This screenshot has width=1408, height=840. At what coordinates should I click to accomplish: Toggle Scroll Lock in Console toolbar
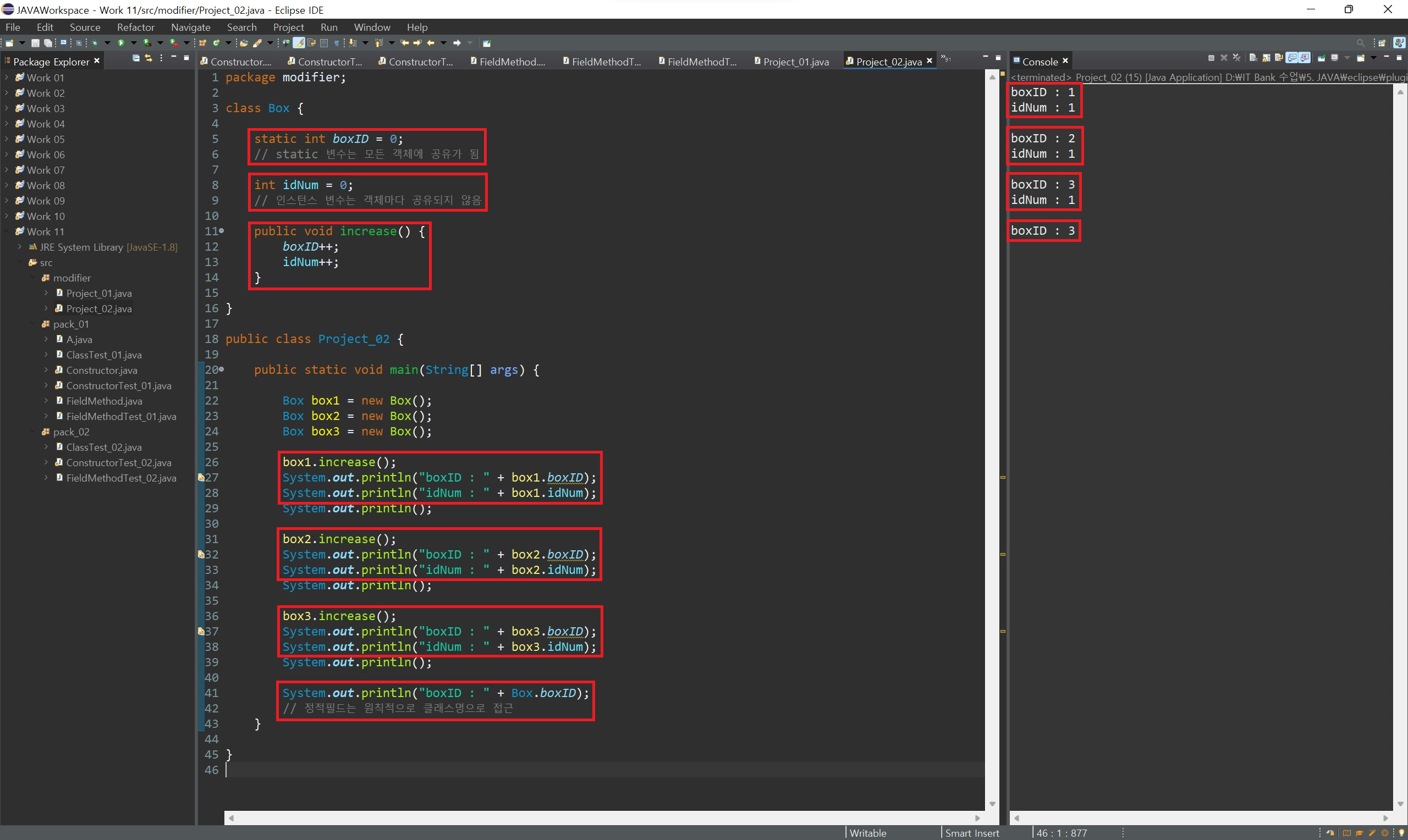[x=1266, y=58]
